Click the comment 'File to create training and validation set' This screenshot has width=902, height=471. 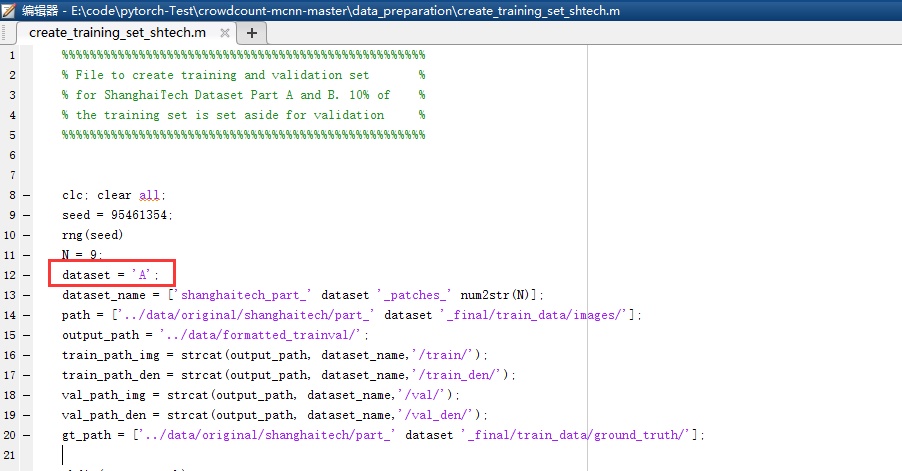pos(222,75)
